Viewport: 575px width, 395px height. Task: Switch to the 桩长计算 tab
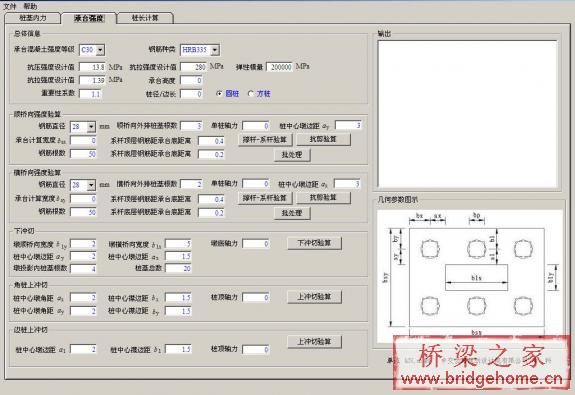(145, 18)
